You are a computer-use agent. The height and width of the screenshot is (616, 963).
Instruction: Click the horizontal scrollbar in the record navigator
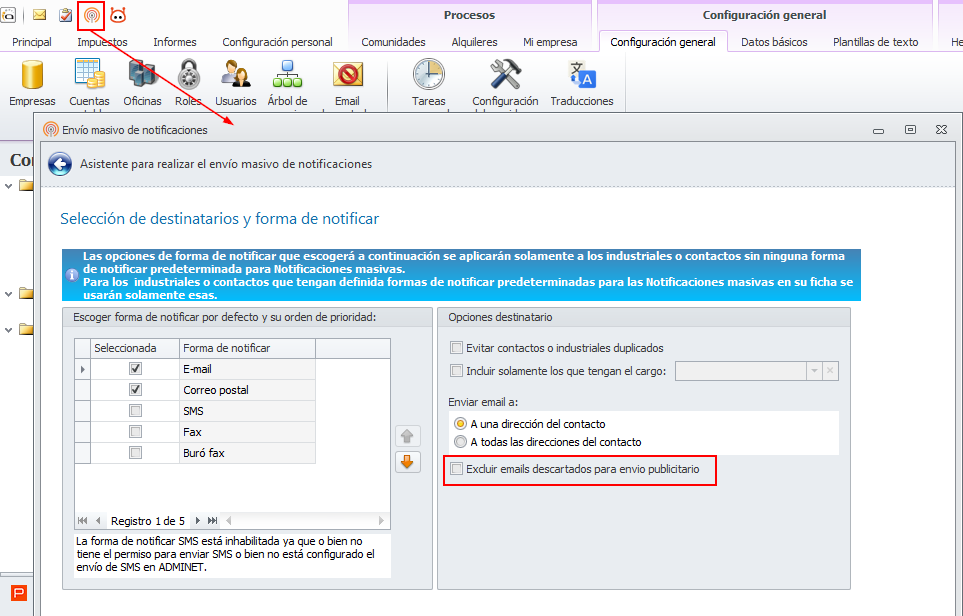coord(305,521)
